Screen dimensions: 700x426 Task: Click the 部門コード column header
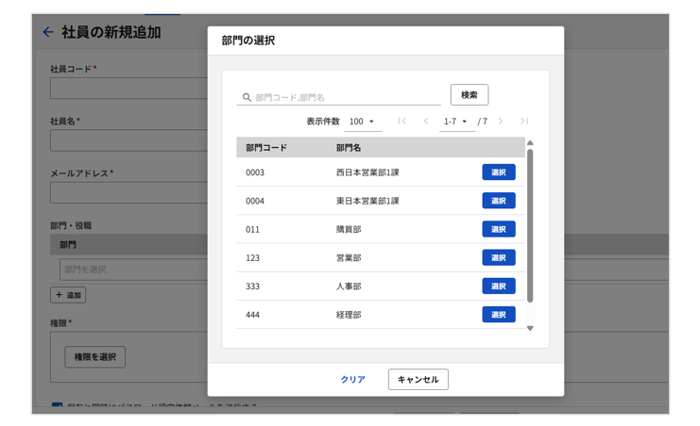(x=266, y=147)
